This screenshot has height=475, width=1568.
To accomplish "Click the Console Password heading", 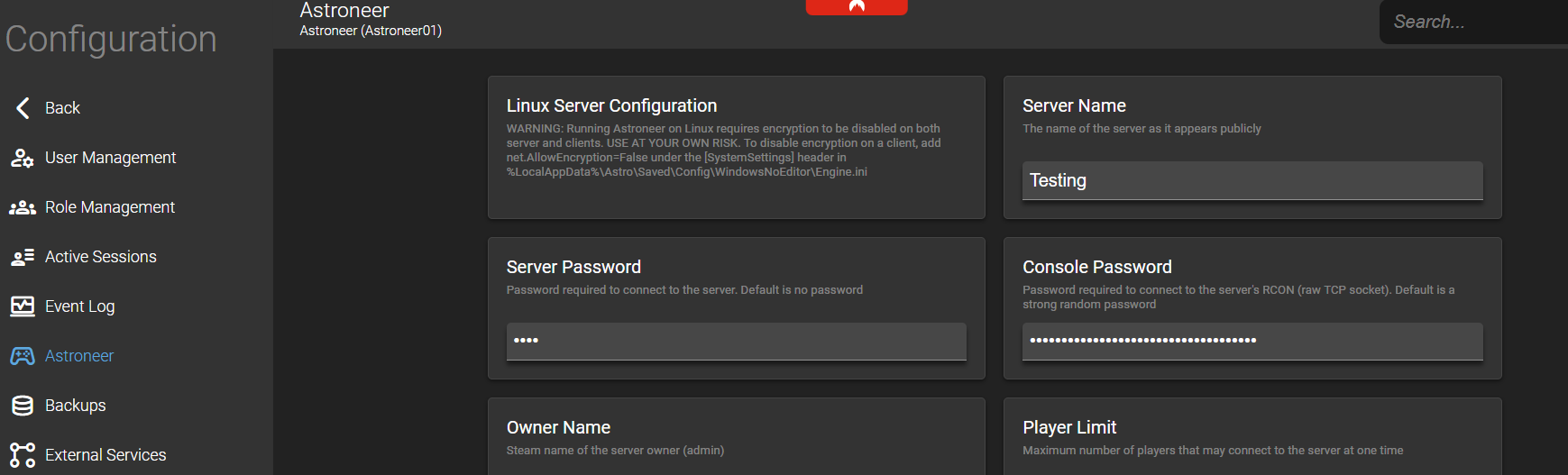I will (1096, 267).
